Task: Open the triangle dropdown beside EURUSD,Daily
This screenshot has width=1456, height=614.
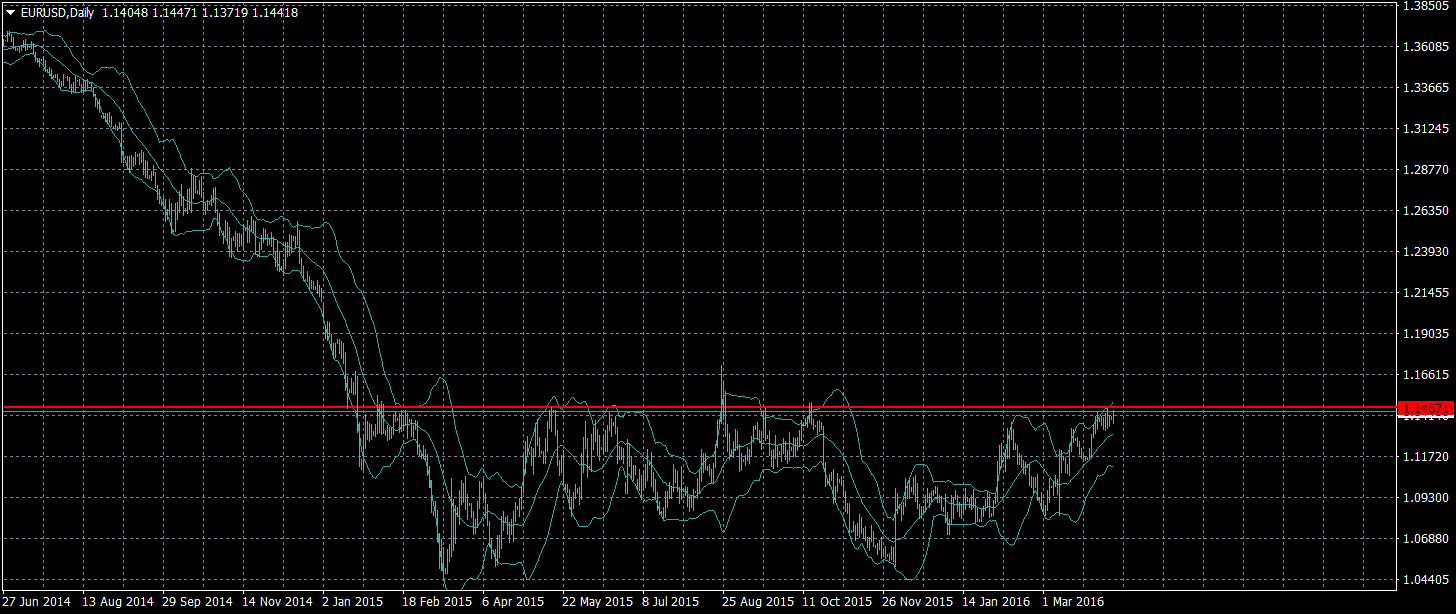Action: pos(11,13)
